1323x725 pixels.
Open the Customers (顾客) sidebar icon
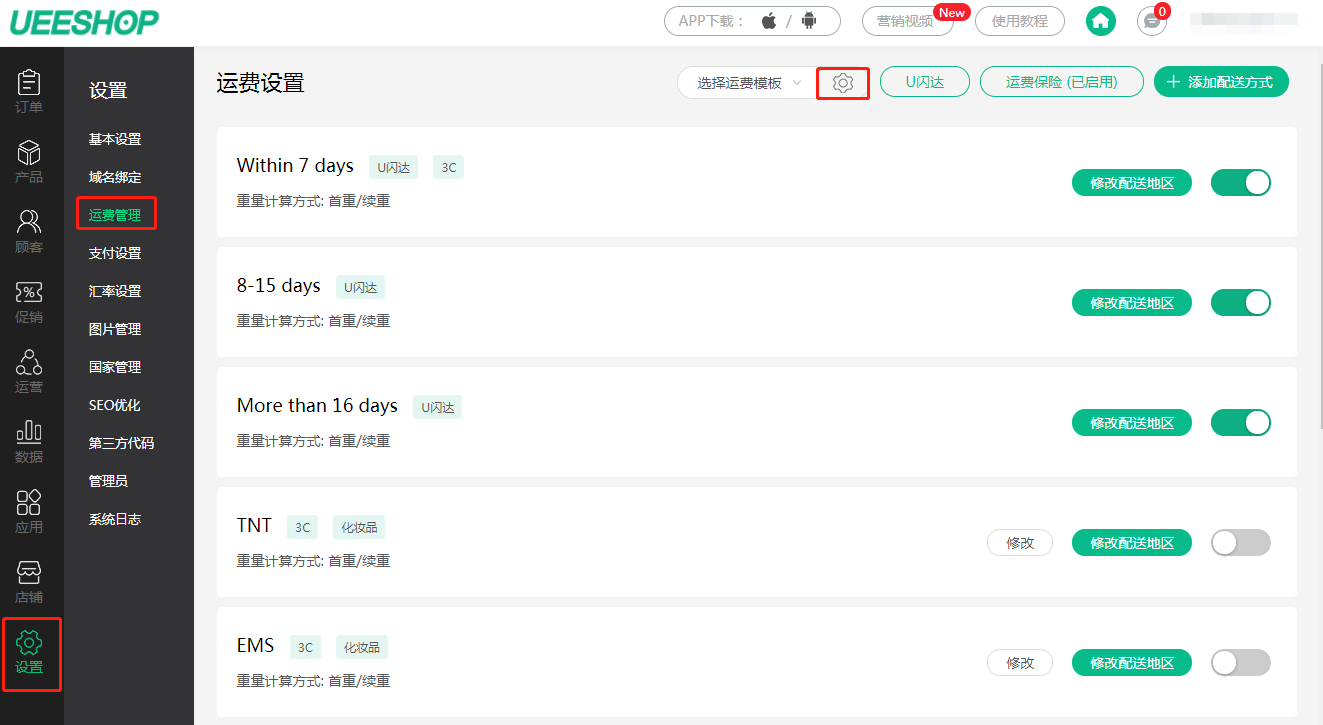click(30, 231)
